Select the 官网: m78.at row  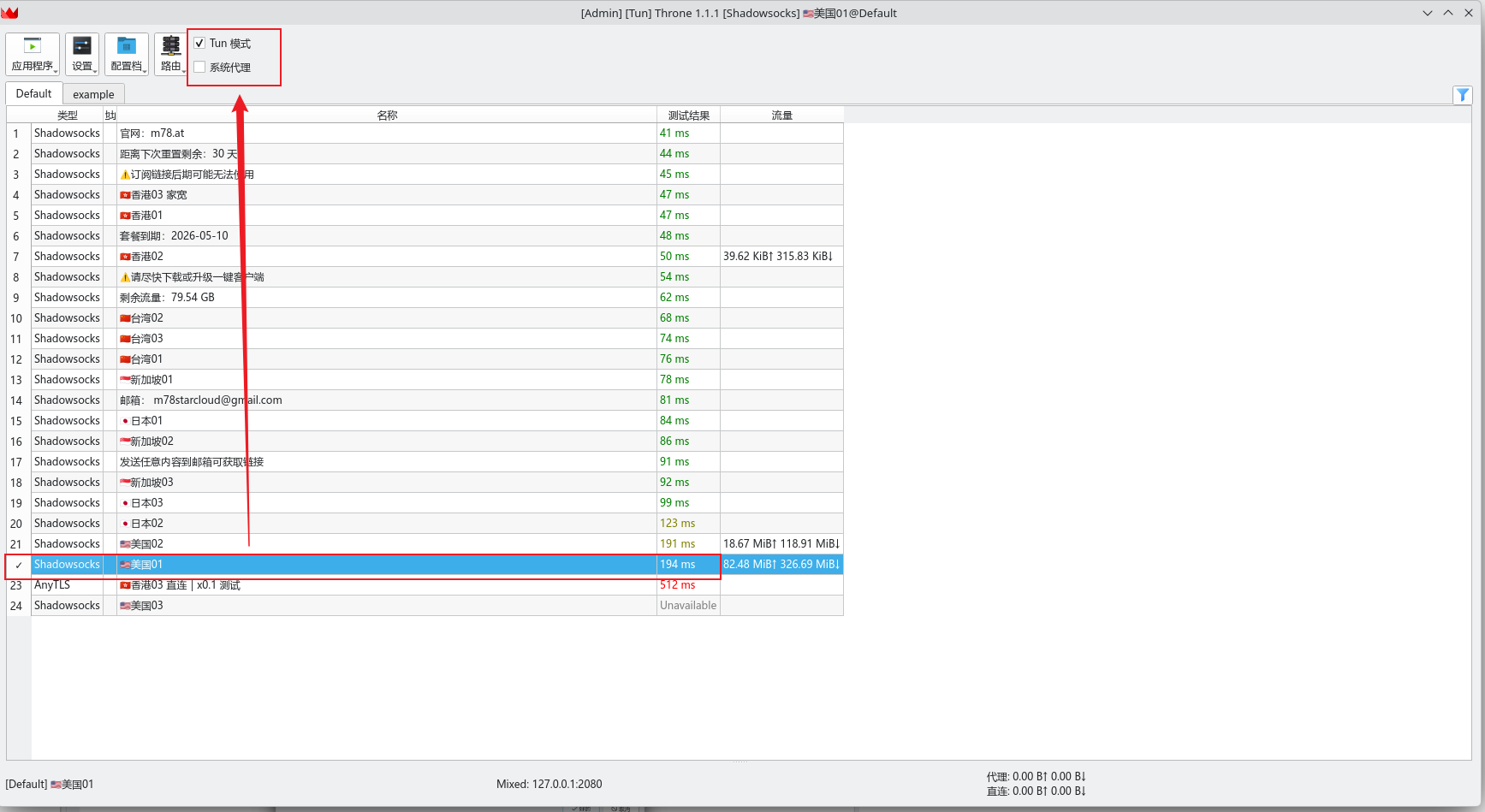(x=425, y=133)
